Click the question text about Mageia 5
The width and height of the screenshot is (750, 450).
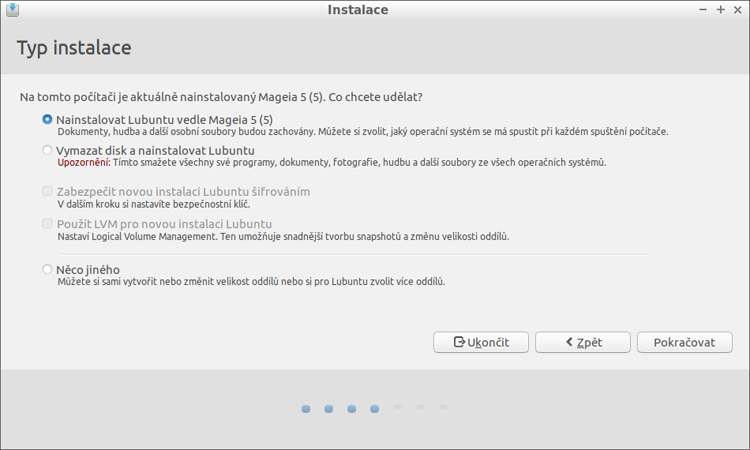(221, 97)
